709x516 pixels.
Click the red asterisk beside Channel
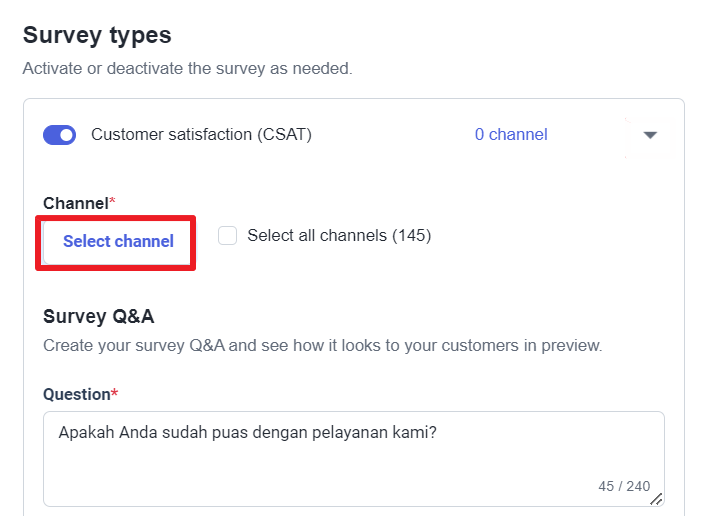[x=112, y=203]
